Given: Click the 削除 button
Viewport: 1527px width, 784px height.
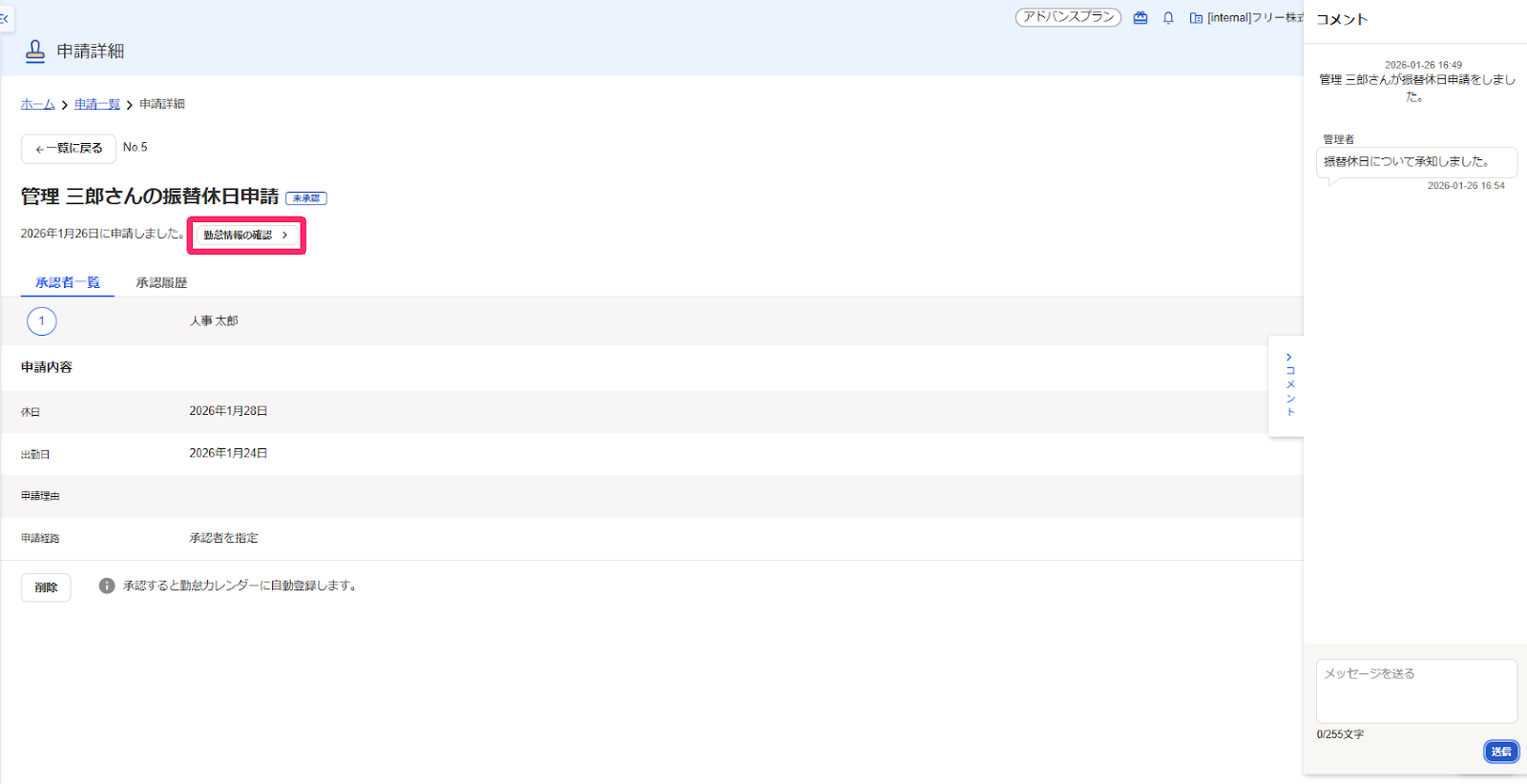Looking at the screenshot, I should pyautogui.click(x=46, y=588).
